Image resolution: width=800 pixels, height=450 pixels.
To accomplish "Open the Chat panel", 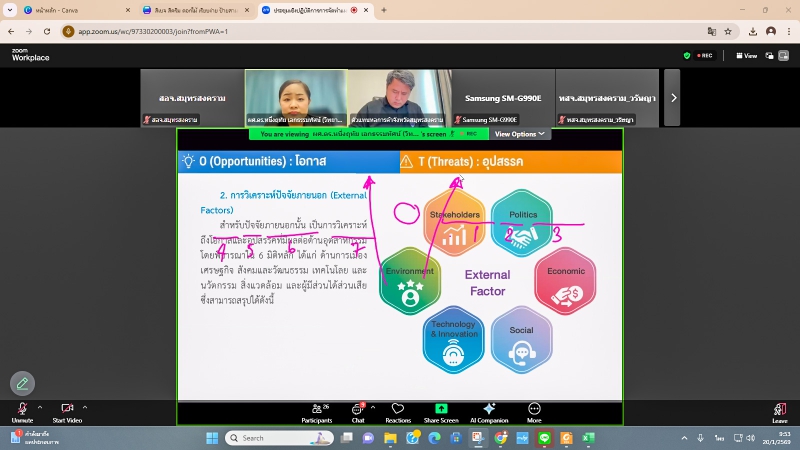I will coord(357,410).
